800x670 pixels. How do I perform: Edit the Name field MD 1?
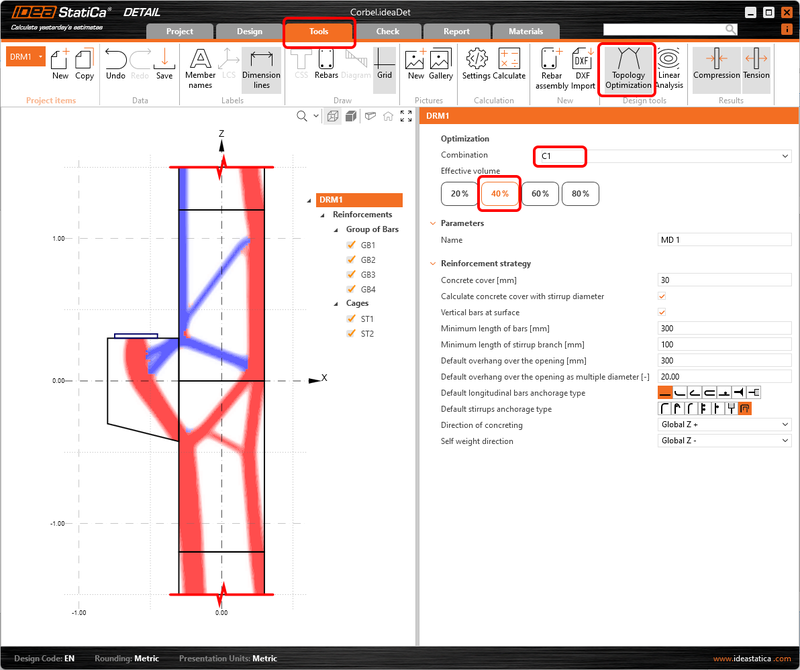(x=724, y=237)
